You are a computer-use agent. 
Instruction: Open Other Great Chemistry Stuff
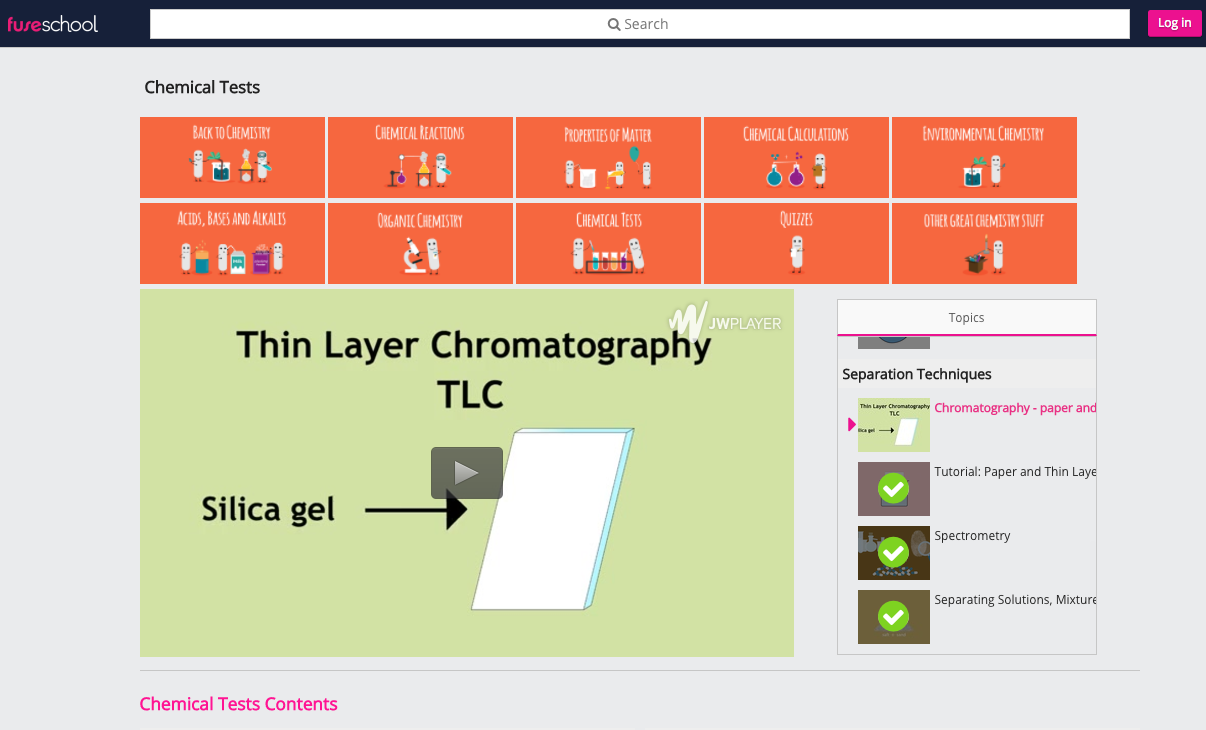point(984,243)
